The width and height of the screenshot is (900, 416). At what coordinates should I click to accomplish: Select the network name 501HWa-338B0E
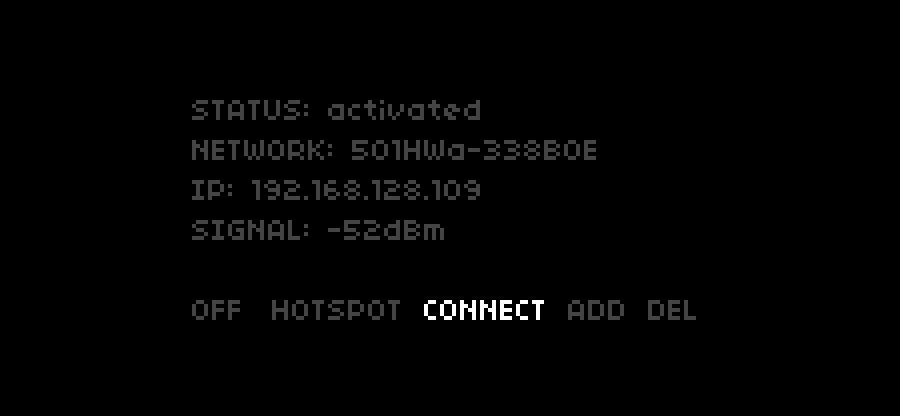[x=474, y=150]
